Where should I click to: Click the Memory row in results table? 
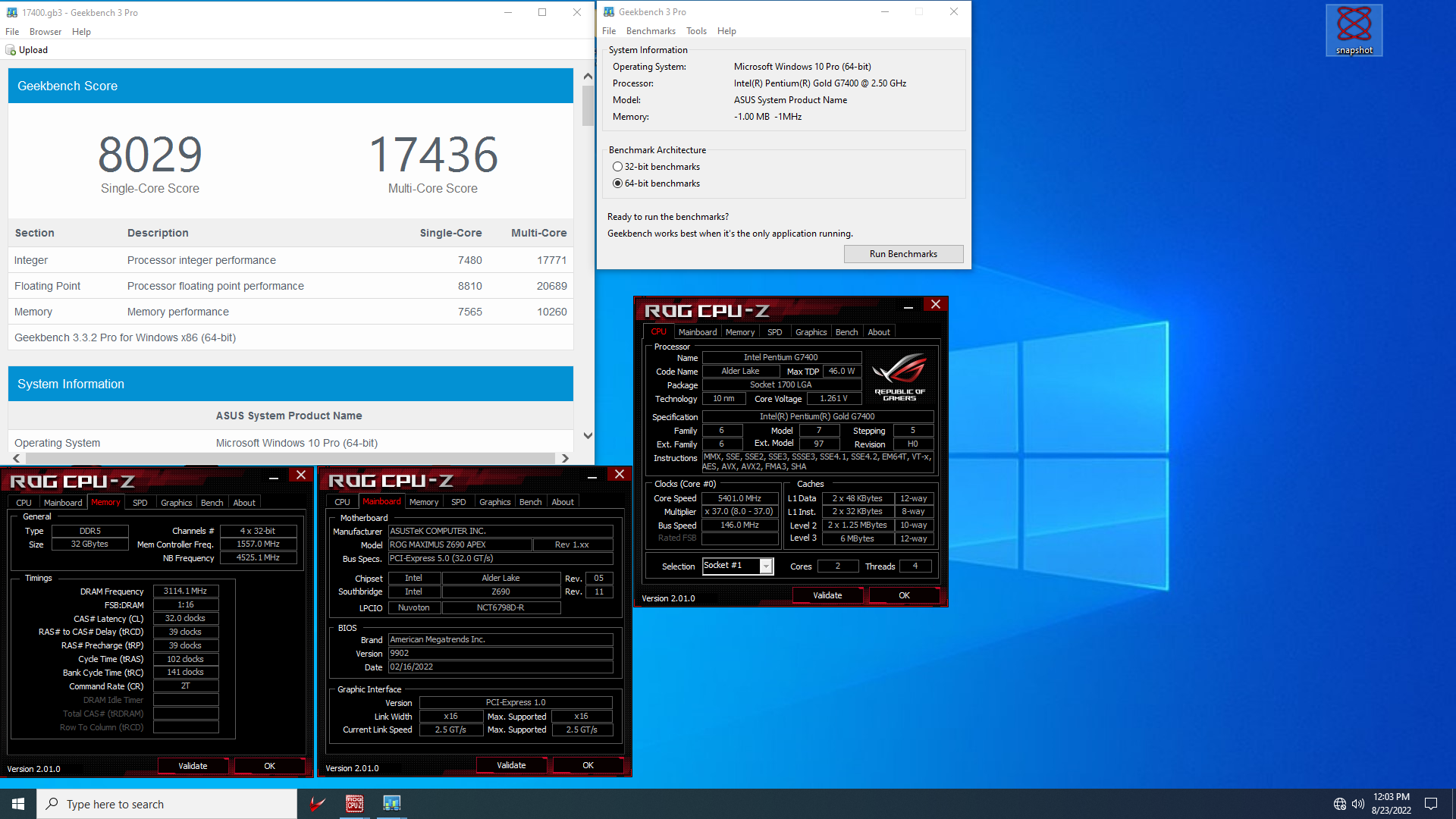(x=290, y=312)
